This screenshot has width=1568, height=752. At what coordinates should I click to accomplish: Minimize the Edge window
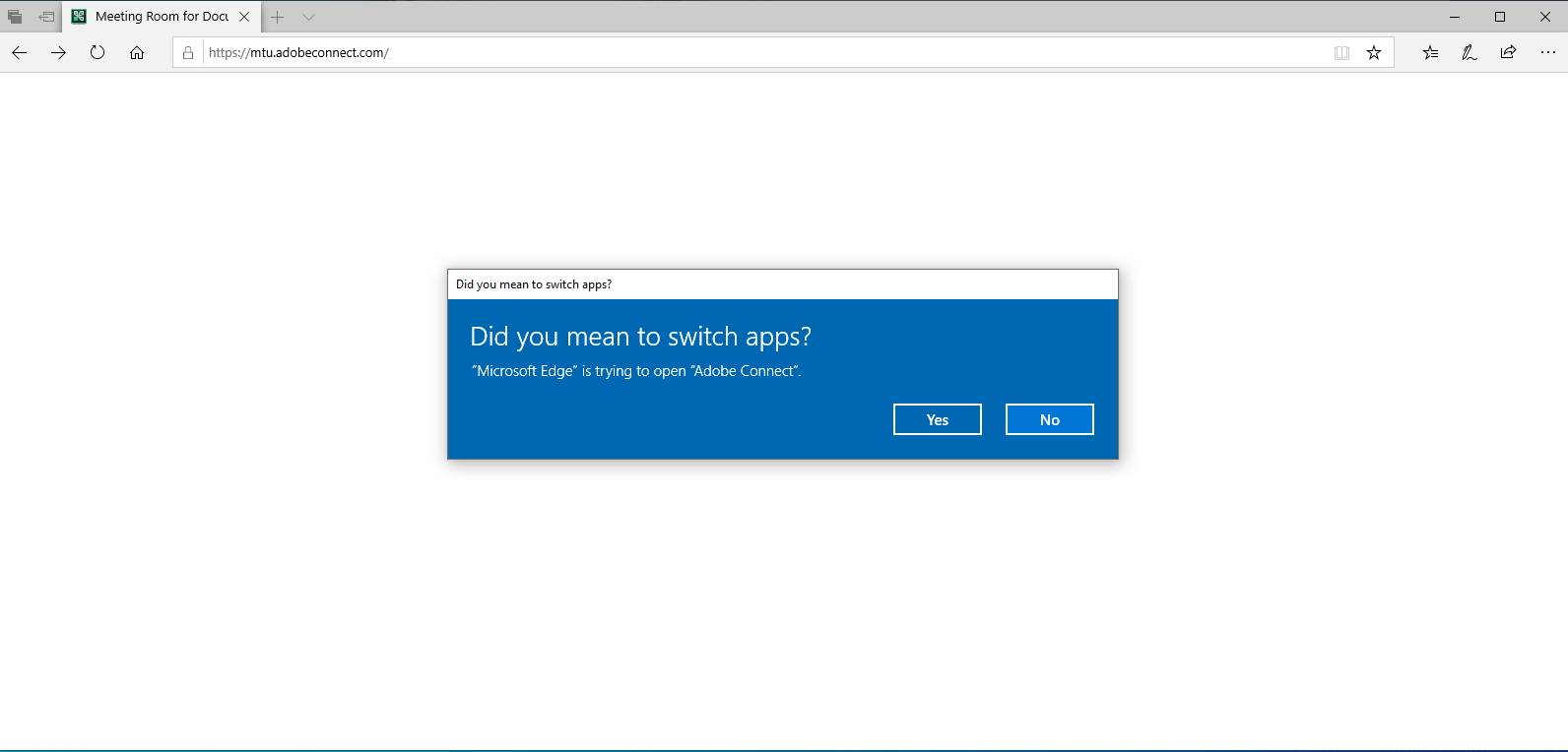pos(1455,17)
